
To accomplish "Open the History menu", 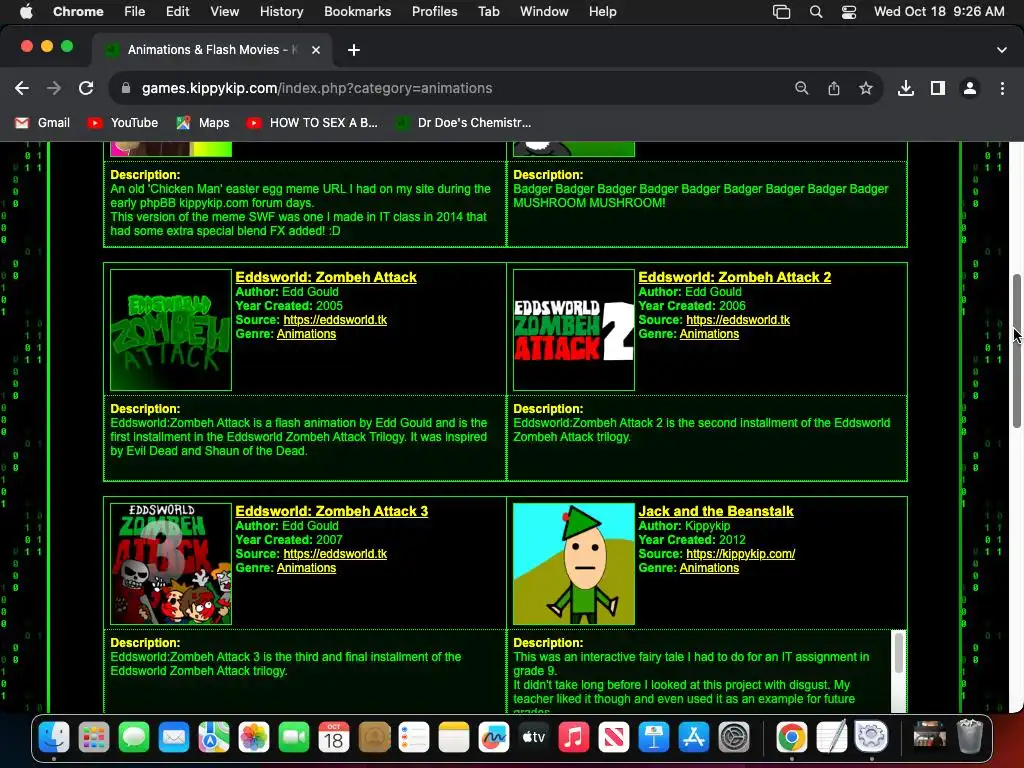I will 281,11.
